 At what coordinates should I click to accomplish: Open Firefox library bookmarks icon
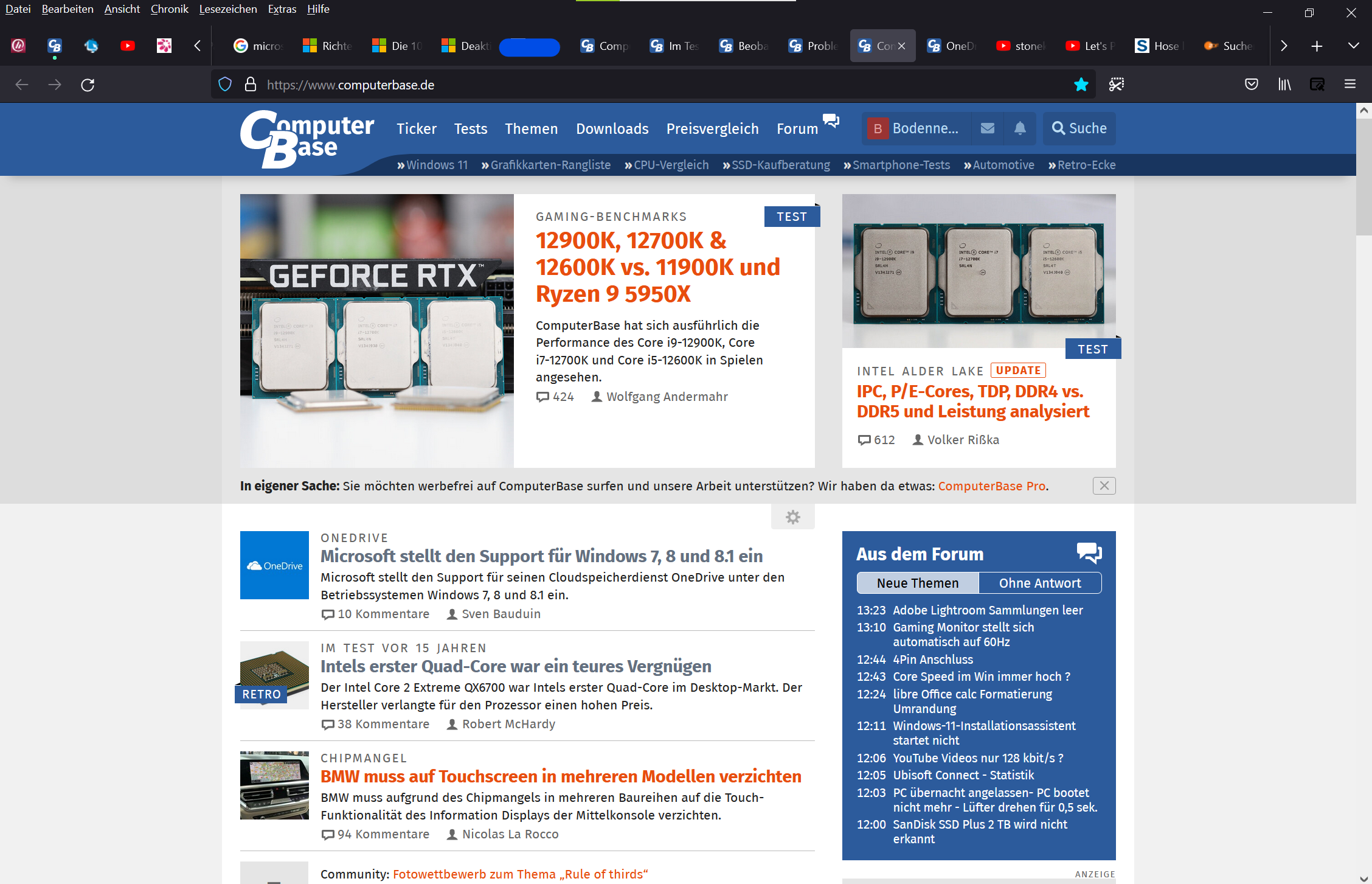coord(1284,85)
